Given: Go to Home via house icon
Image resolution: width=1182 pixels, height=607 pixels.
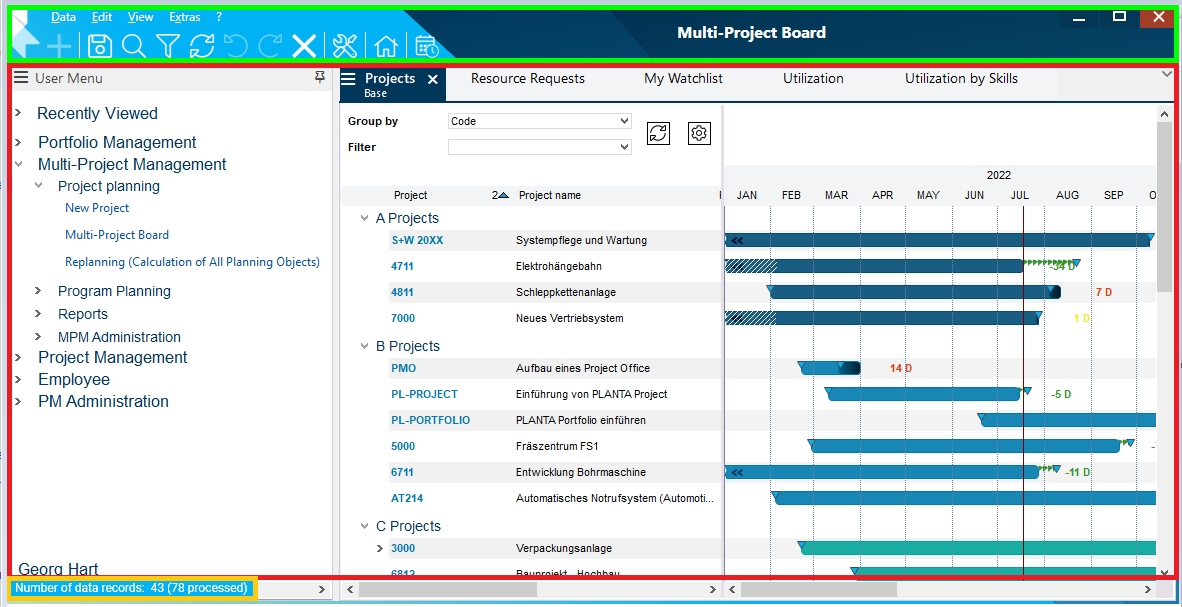Looking at the screenshot, I should coord(385,45).
